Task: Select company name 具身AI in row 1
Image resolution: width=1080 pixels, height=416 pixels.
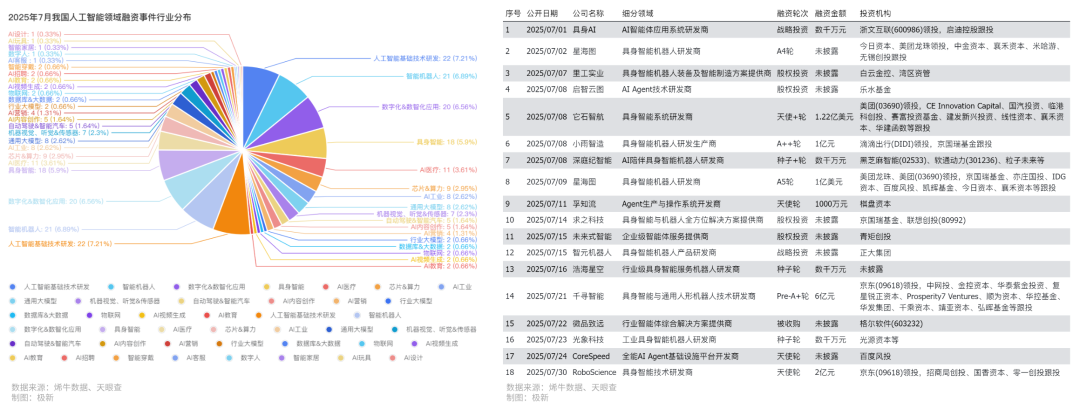Action: coord(584,30)
